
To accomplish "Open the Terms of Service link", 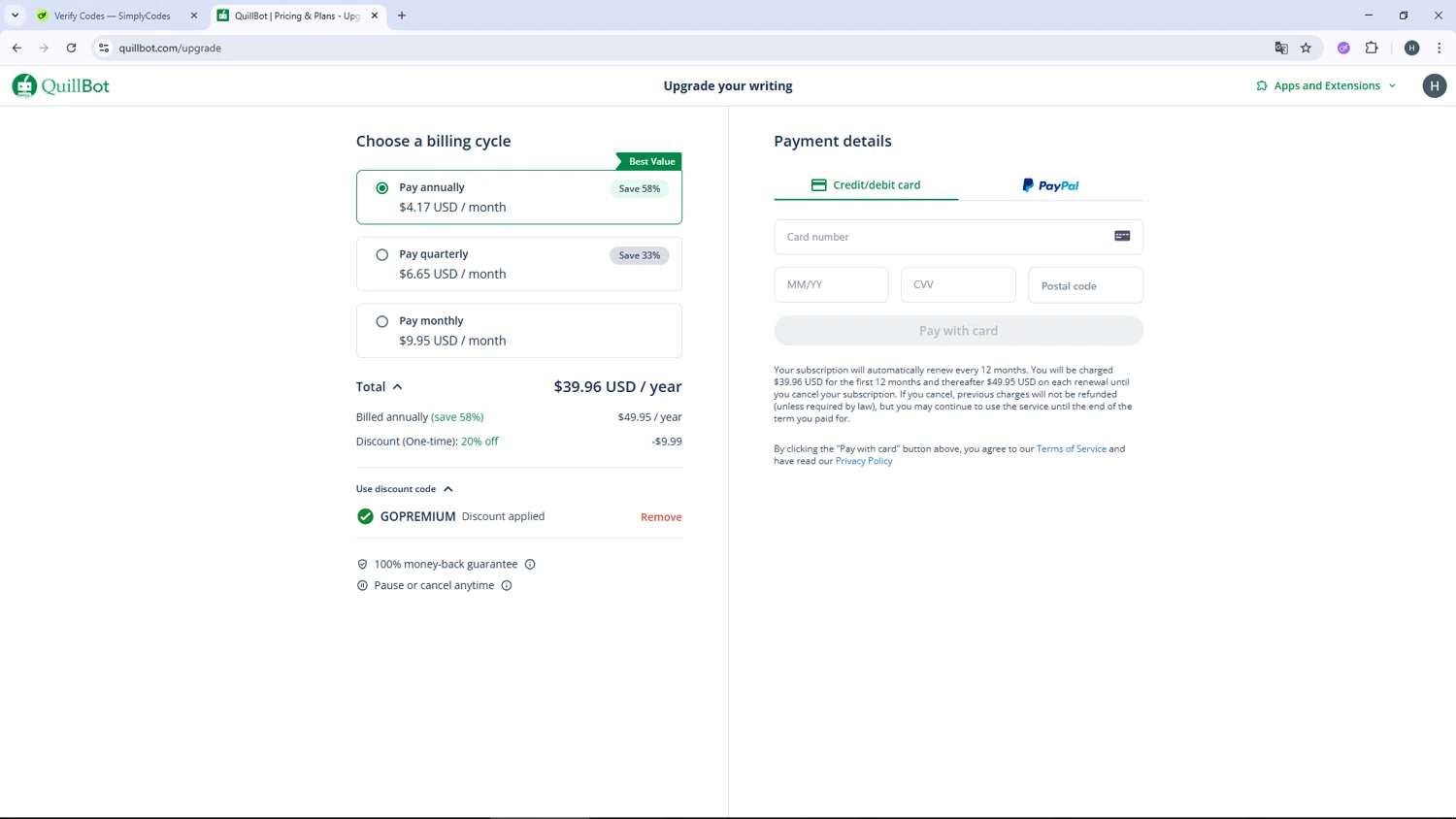I will tap(1071, 449).
